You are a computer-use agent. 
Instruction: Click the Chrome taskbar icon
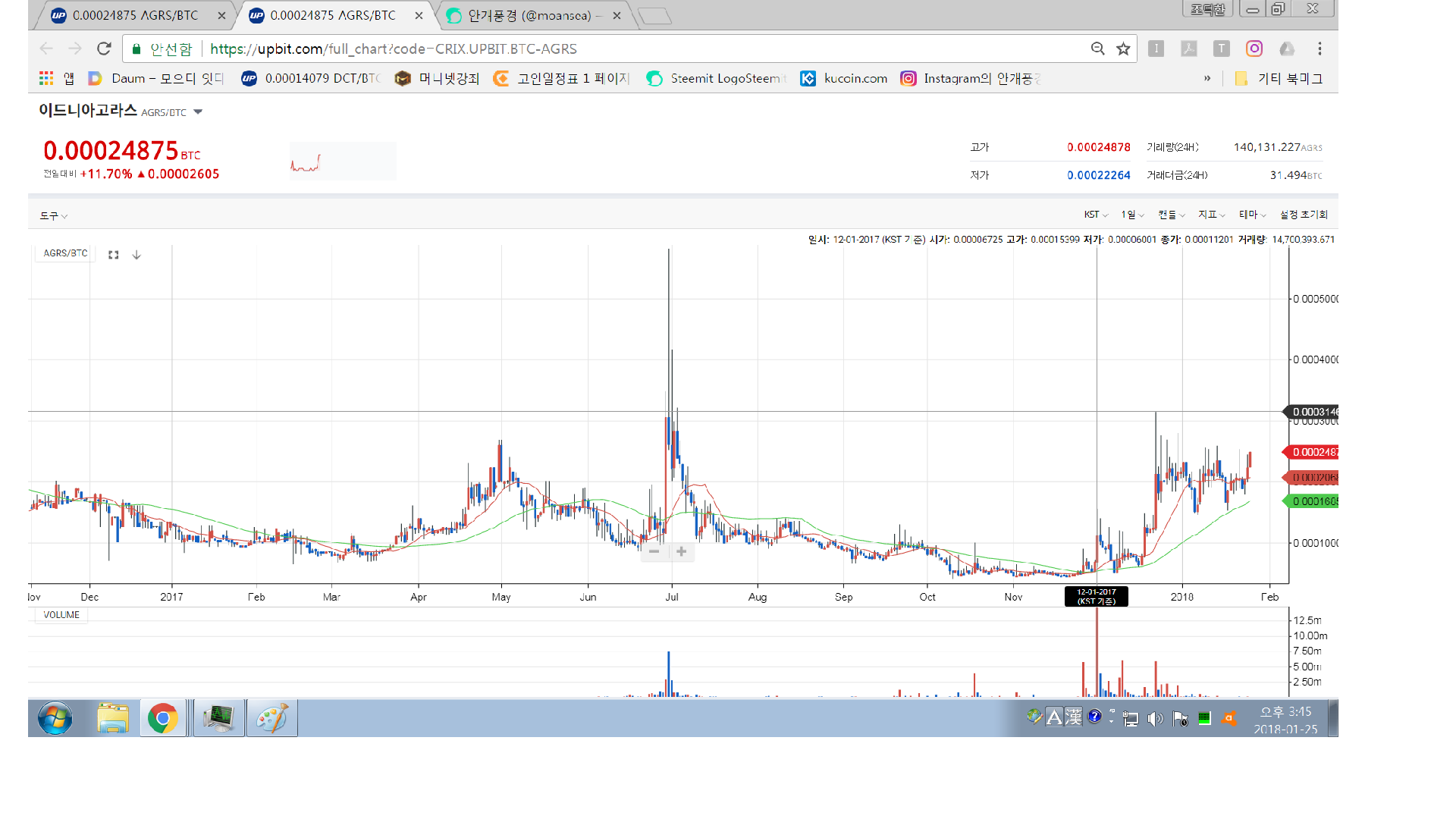[163, 718]
